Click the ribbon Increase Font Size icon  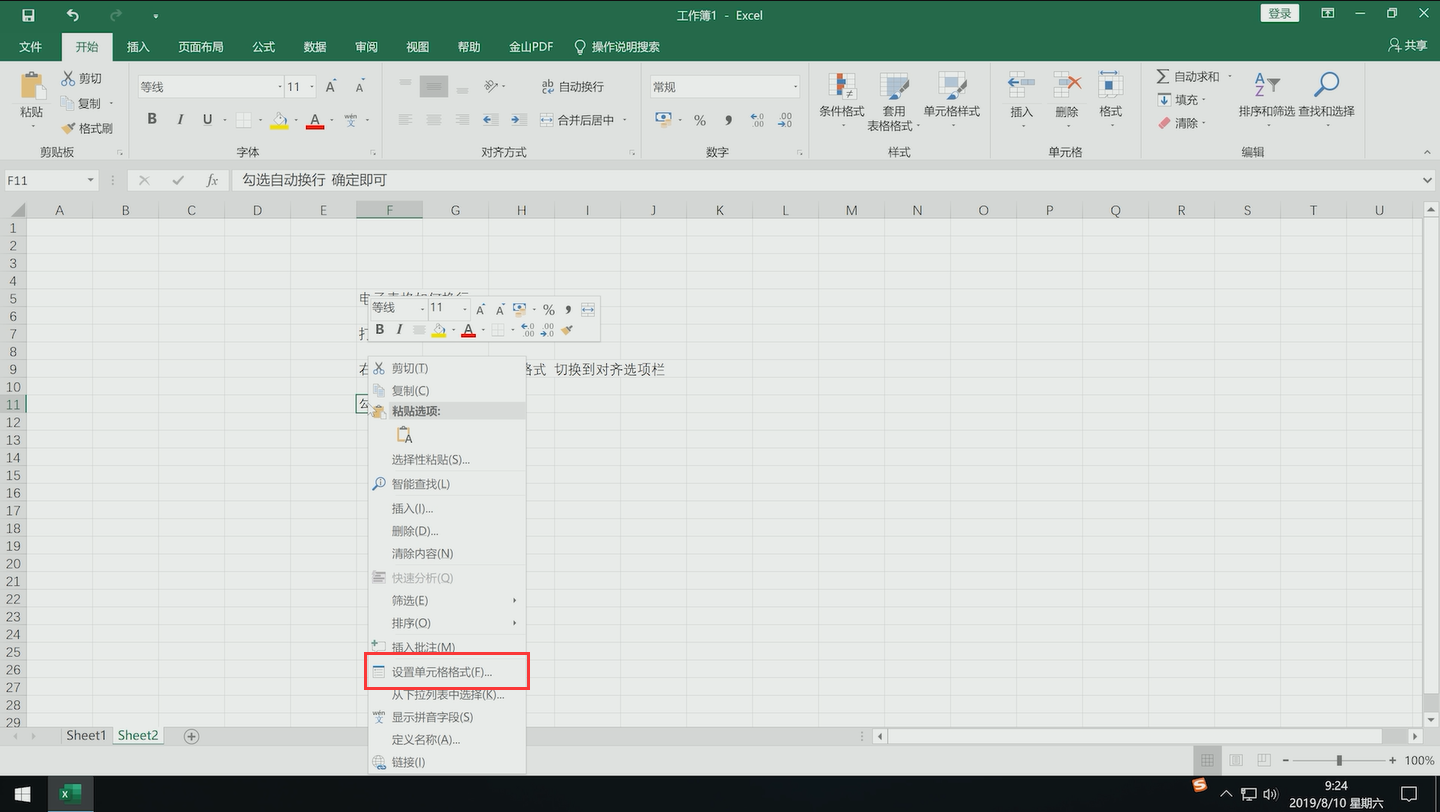[331, 87]
